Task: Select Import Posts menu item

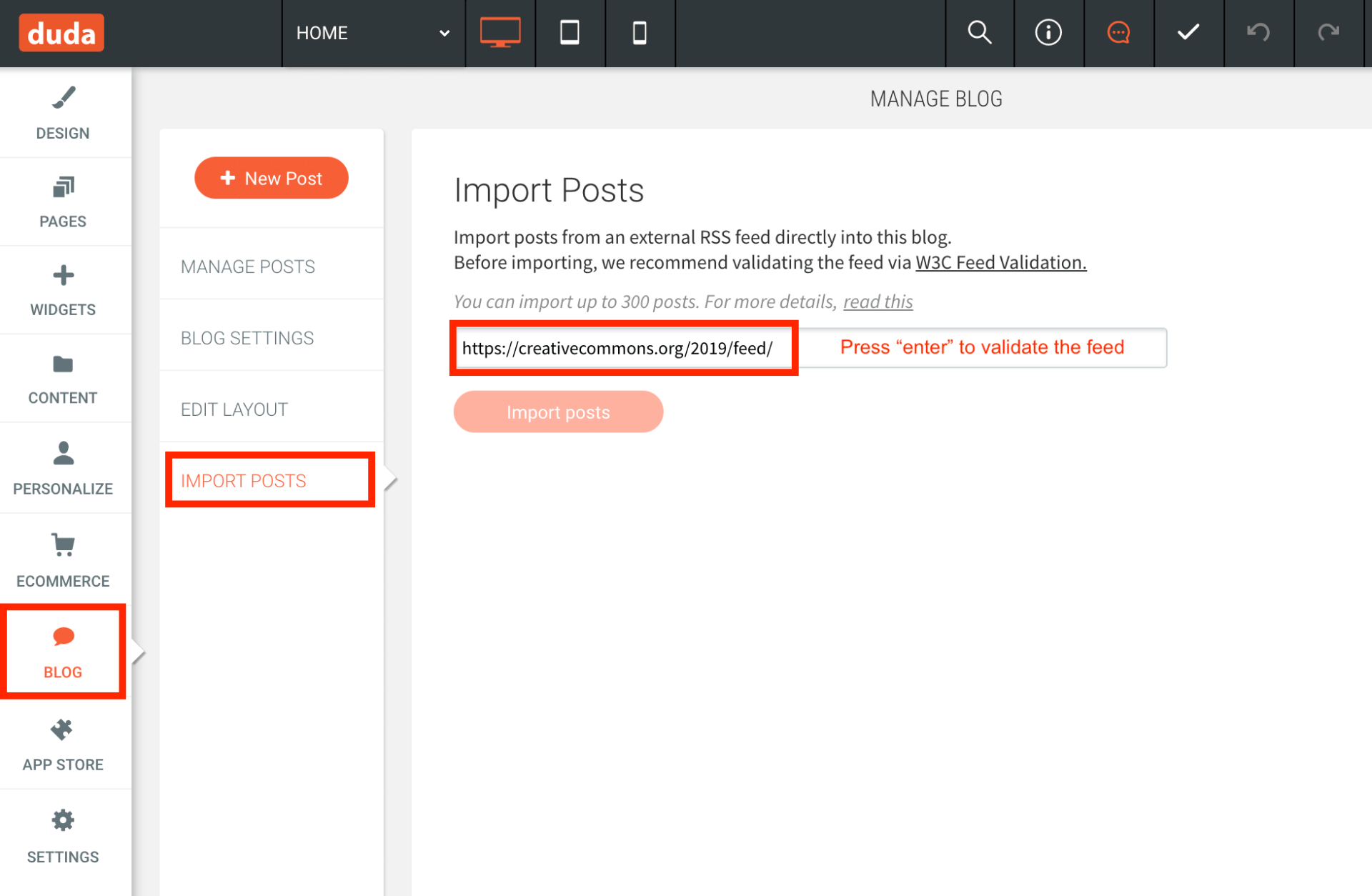Action: pos(270,480)
